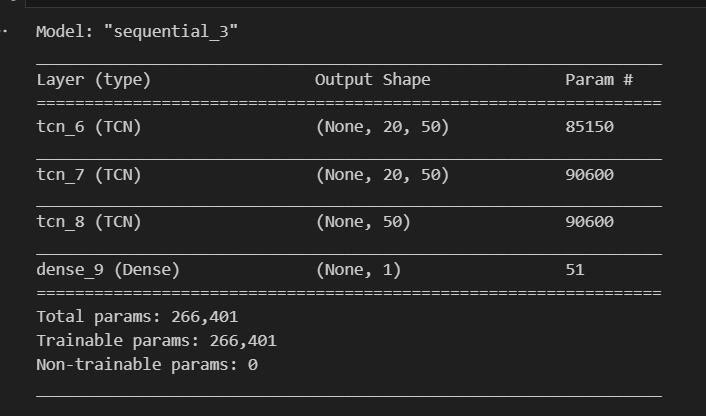Click the tcn_8 parameter count 90600

pyautogui.click(x=589, y=222)
